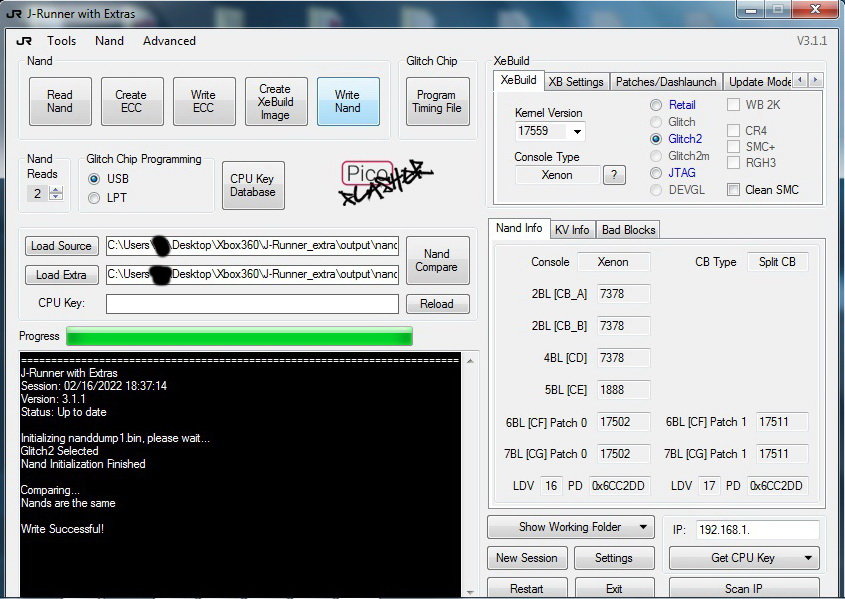Click Scan IP button
This screenshot has width=845, height=599.
744,588
